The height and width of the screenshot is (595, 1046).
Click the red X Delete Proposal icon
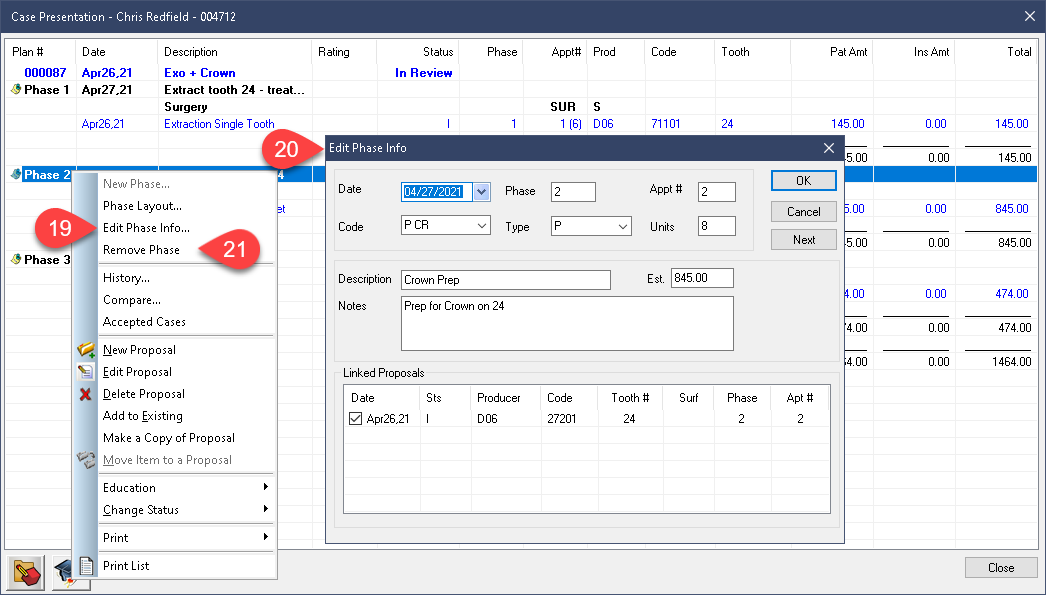pyautogui.click(x=85, y=394)
